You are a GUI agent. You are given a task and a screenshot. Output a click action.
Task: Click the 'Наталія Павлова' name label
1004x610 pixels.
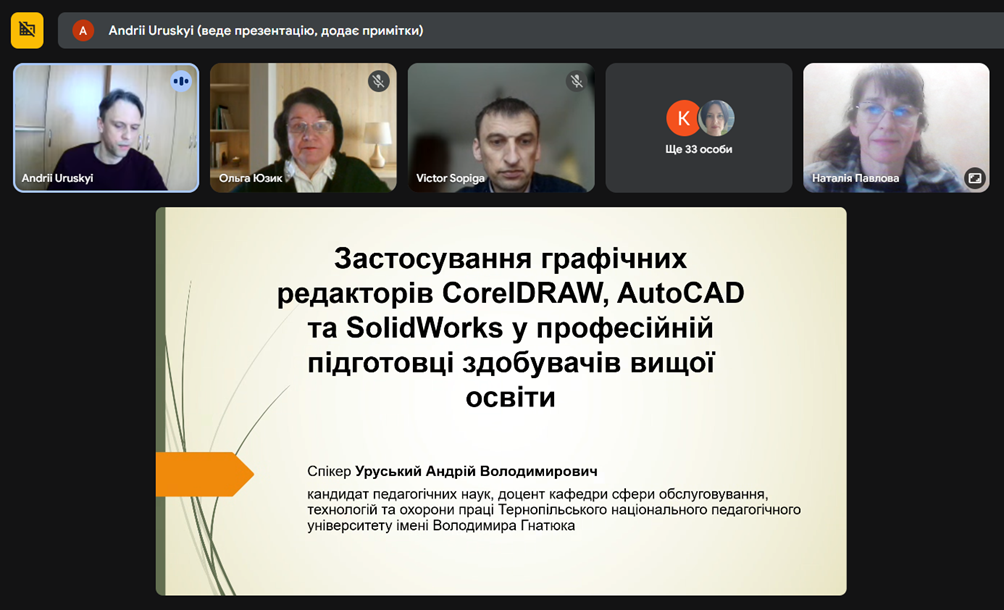(855, 179)
